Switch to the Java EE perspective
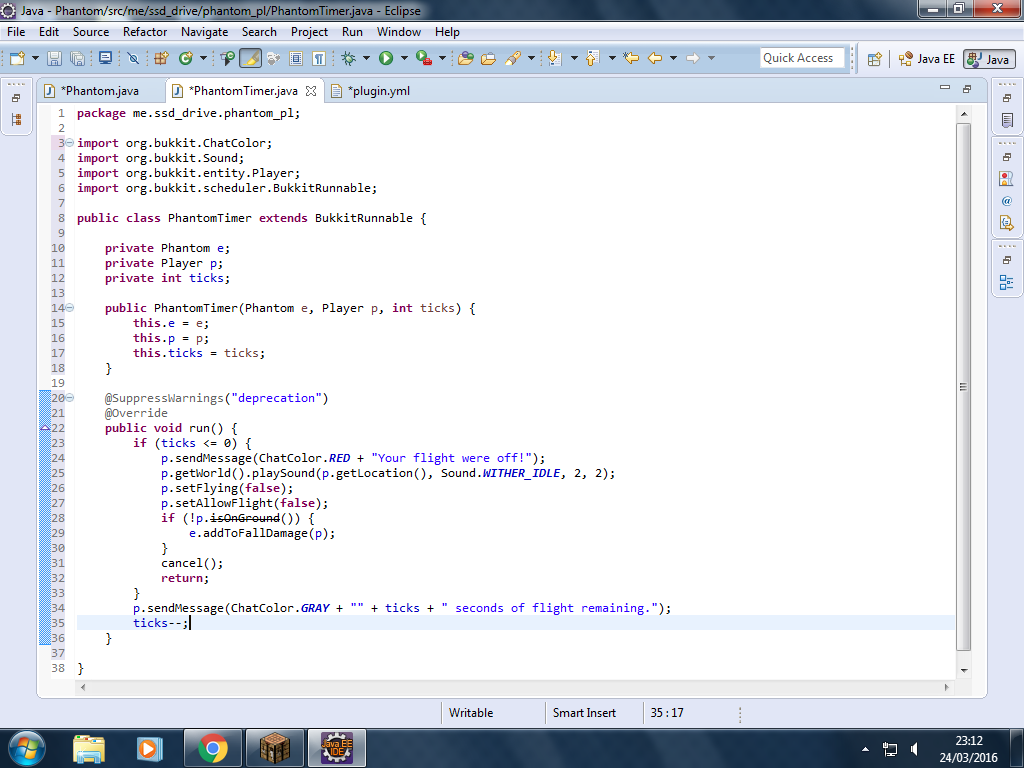Viewport: 1024px width, 768px height. coord(927,59)
